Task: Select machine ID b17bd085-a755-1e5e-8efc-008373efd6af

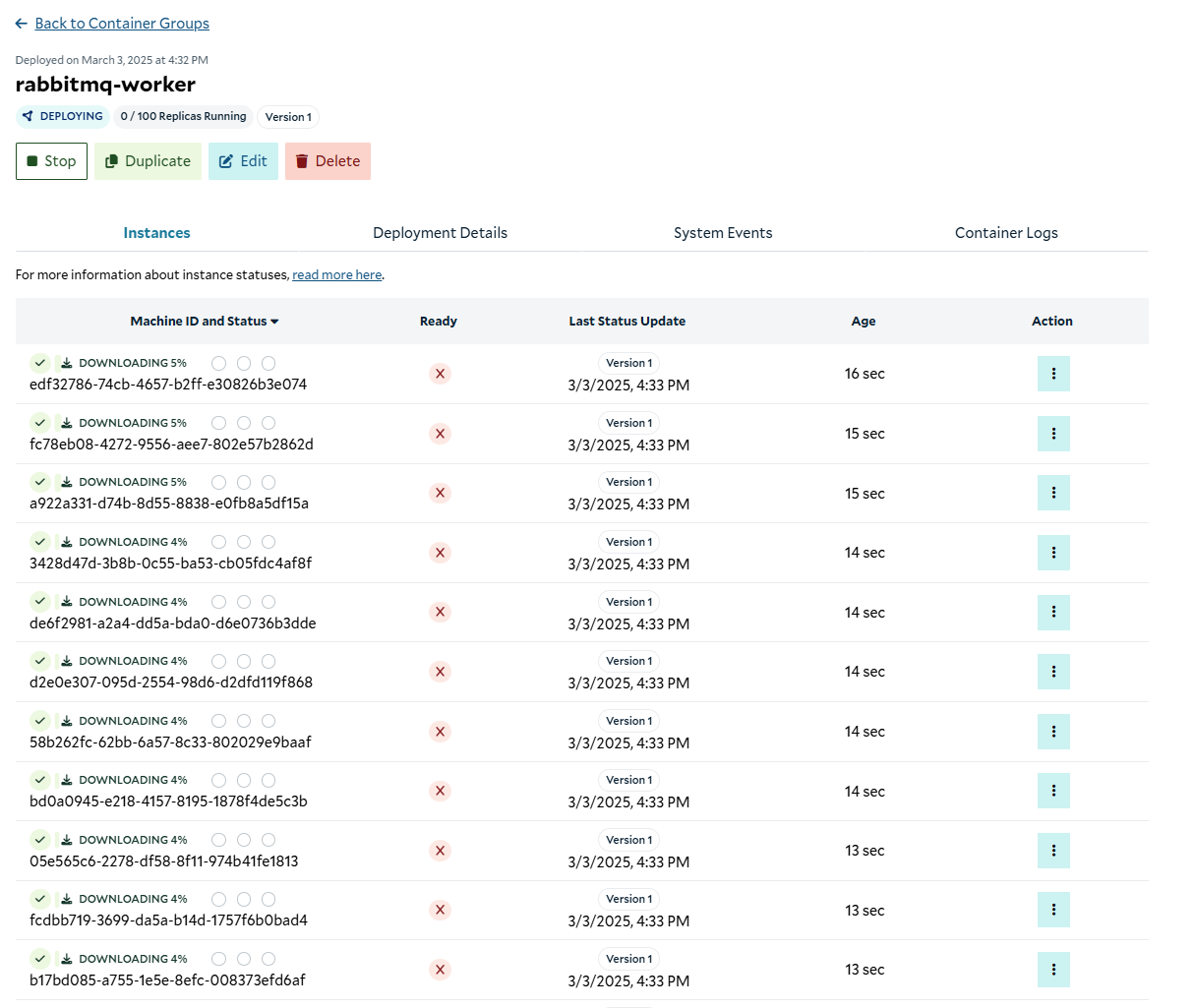Action: 167,980
